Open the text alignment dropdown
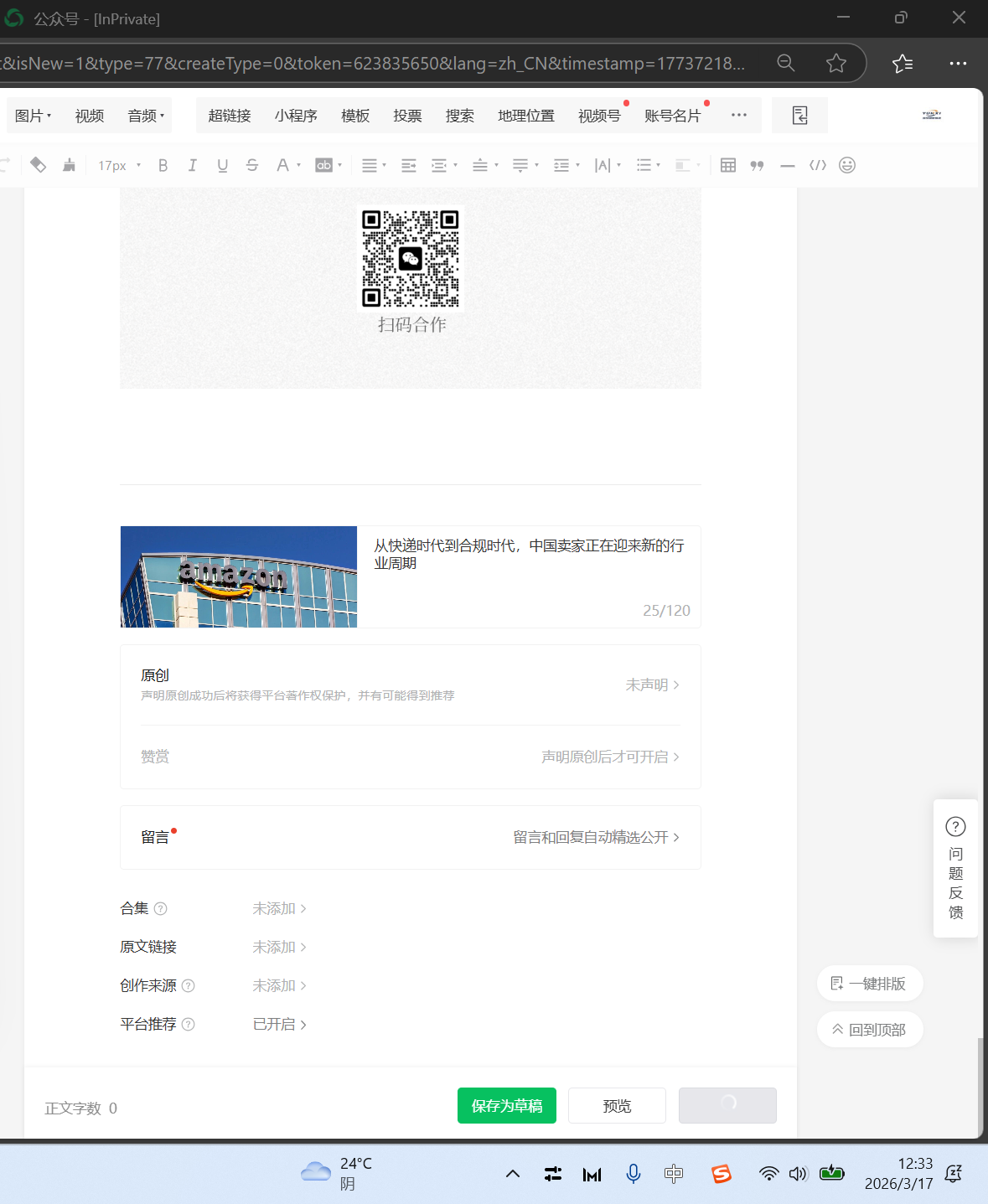Viewport: 988px width, 1204px height. pyautogui.click(x=374, y=165)
